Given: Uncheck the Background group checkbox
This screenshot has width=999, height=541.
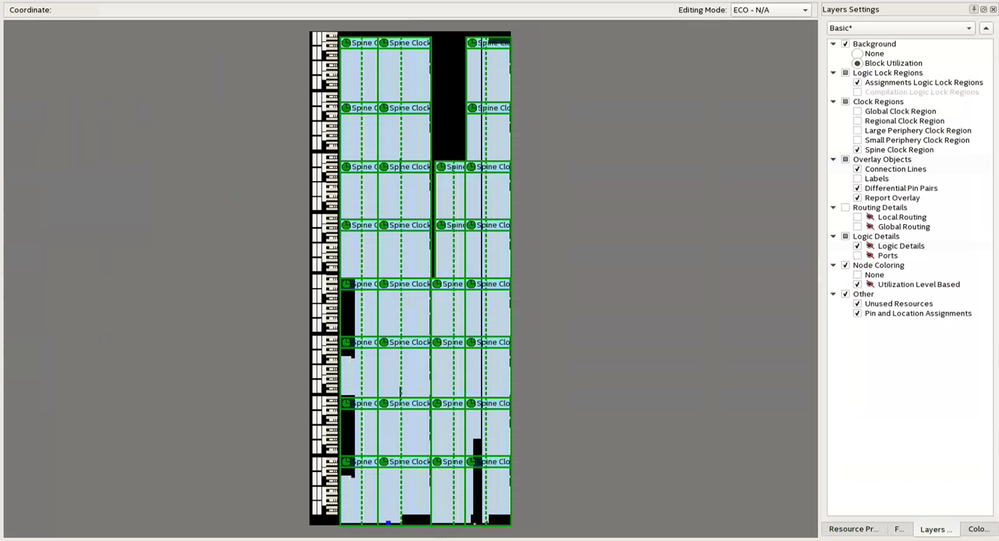Looking at the screenshot, I should pos(845,44).
